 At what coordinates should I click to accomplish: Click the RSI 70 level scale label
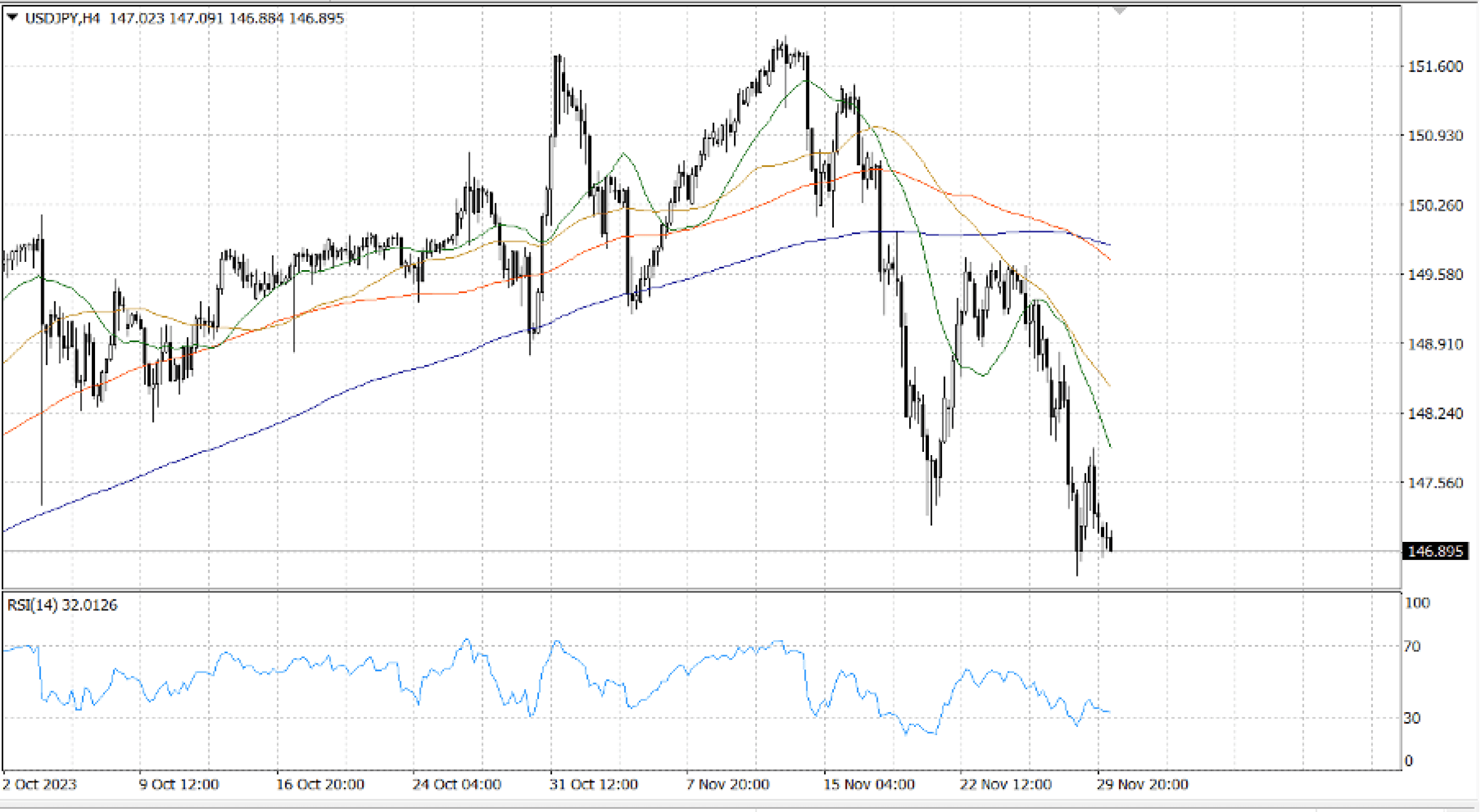point(1412,647)
